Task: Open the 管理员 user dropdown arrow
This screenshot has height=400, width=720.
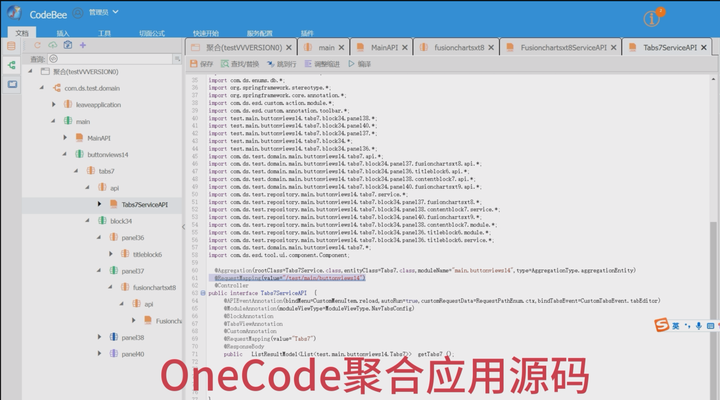Action: (x=115, y=12)
